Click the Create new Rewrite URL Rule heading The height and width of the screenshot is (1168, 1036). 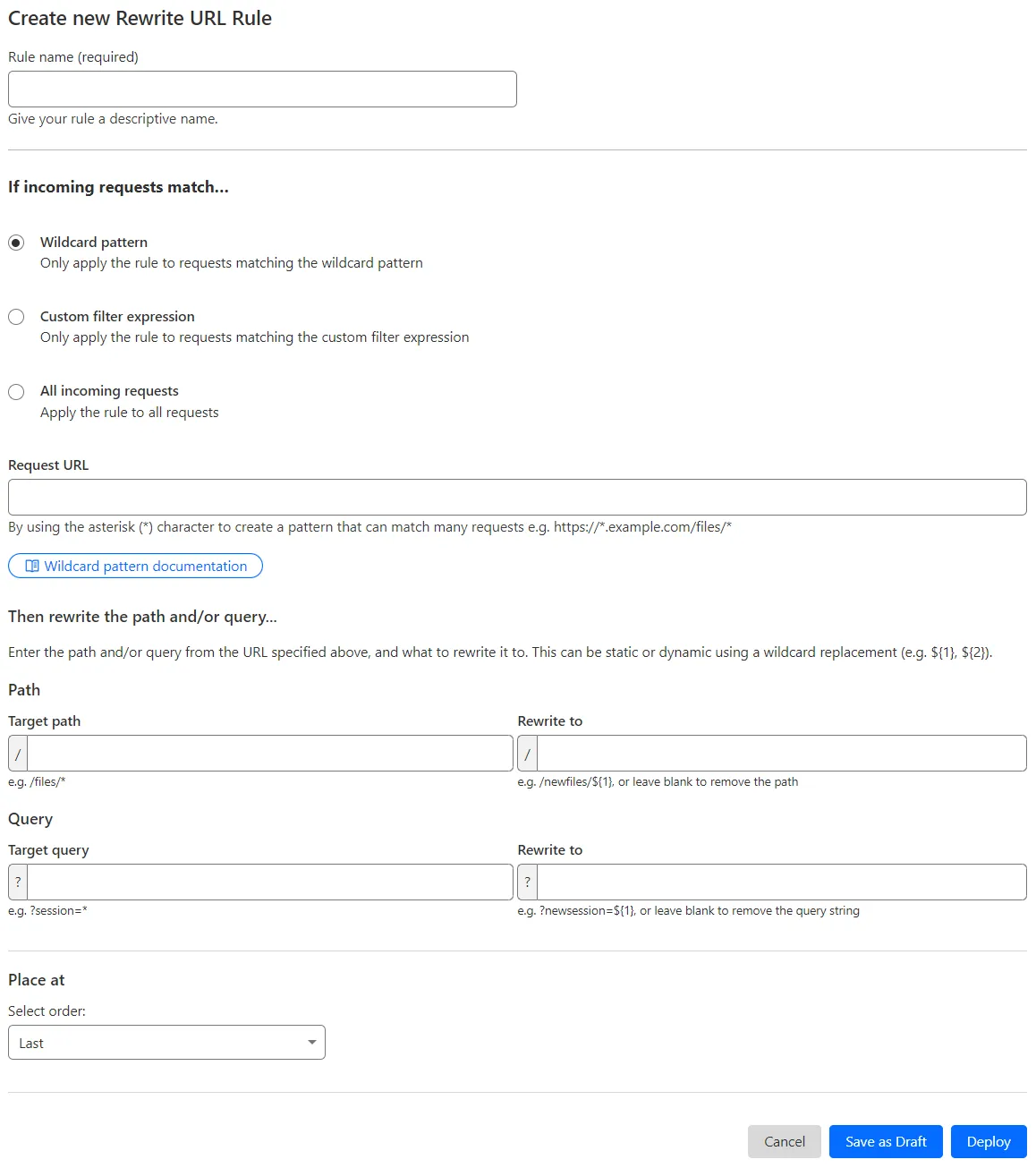pos(139,18)
